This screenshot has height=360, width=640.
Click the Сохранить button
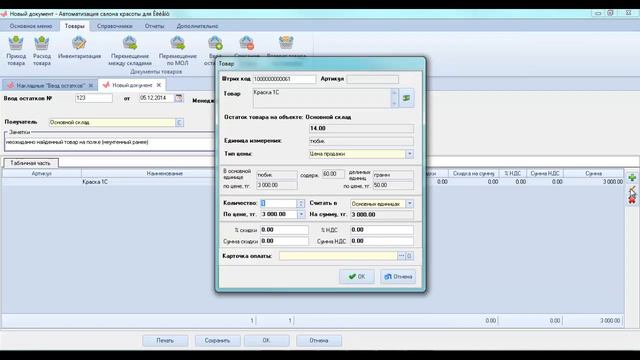coord(217,340)
